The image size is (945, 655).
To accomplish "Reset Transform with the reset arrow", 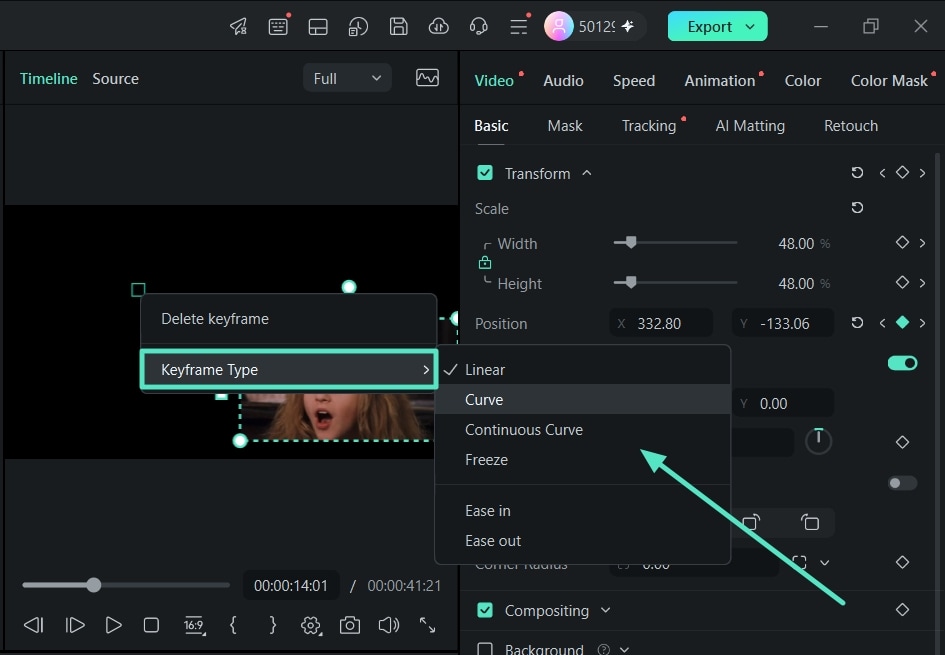I will click(x=857, y=173).
